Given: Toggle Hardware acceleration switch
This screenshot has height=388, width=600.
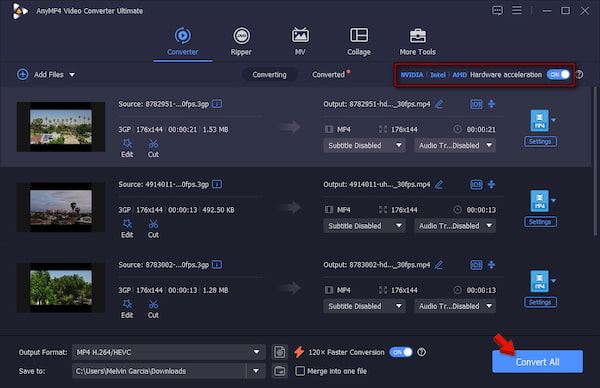Looking at the screenshot, I should pos(558,74).
